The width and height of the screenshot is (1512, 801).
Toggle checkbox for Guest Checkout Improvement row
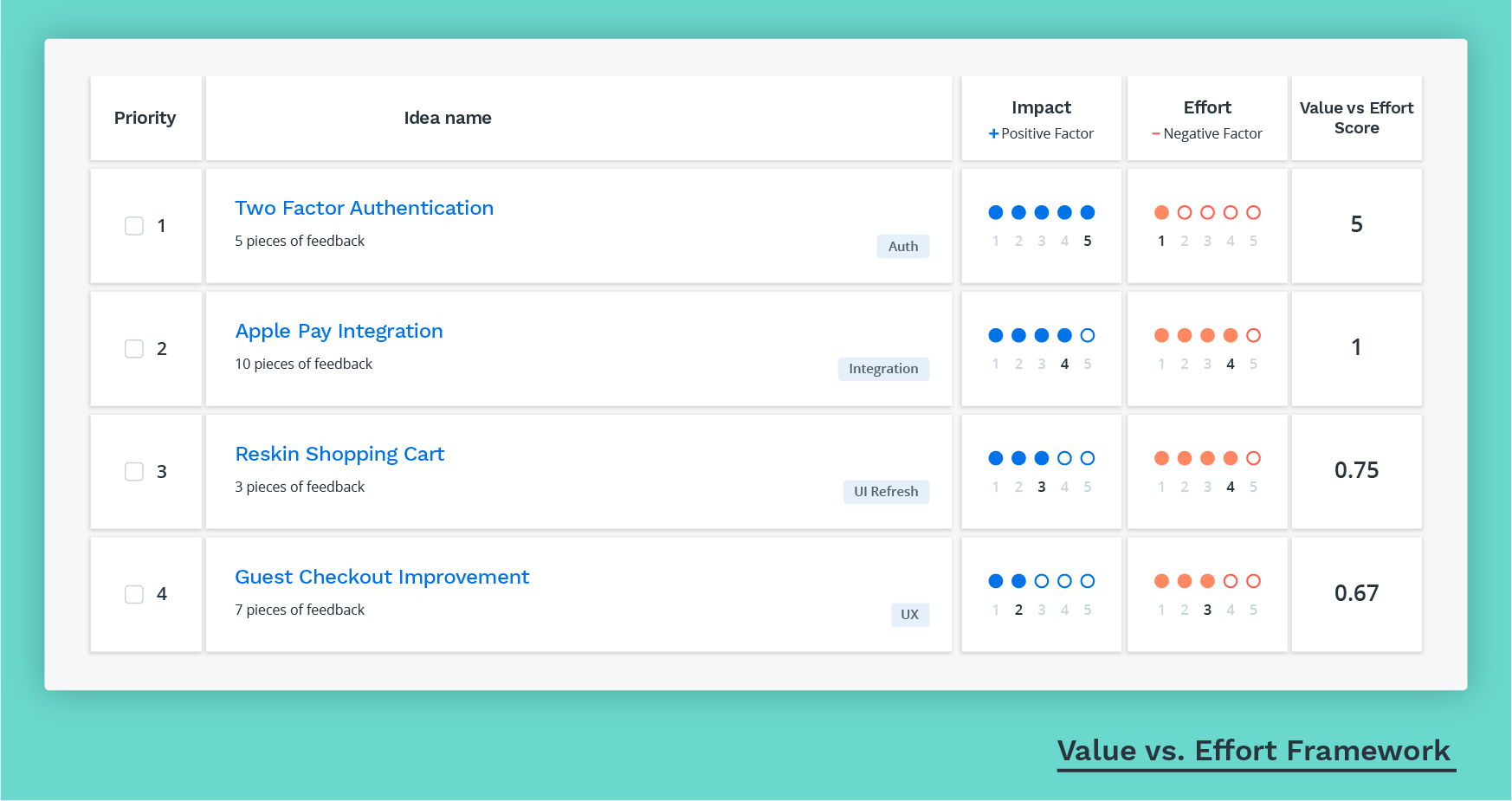[x=134, y=595]
